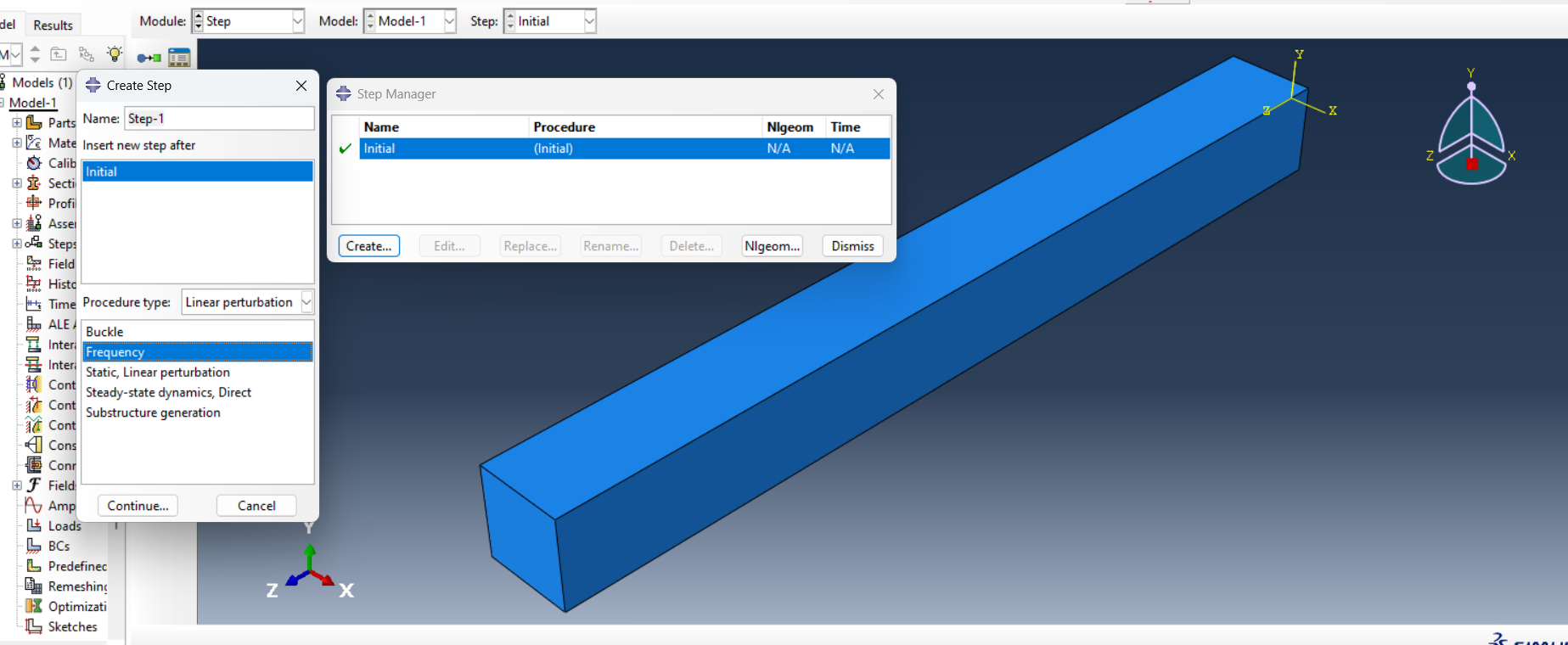The width and height of the screenshot is (1568, 645).
Task: Click Create button in Step Manager
Action: click(368, 246)
